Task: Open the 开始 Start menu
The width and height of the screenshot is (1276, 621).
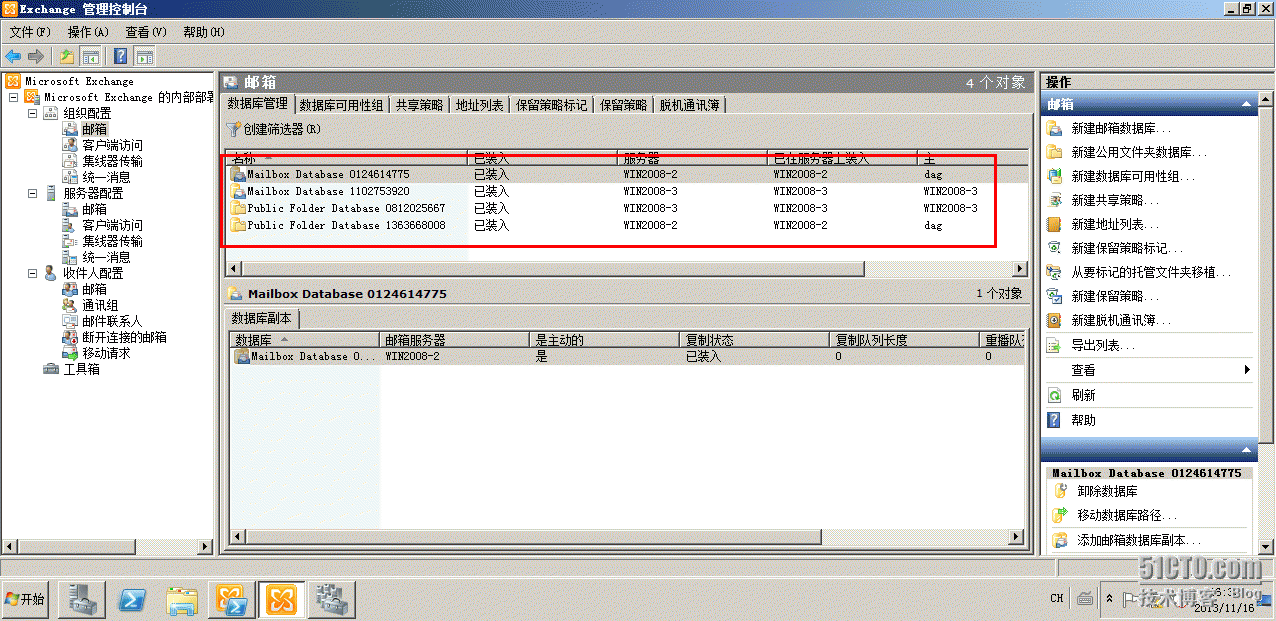Action: (26, 599)
